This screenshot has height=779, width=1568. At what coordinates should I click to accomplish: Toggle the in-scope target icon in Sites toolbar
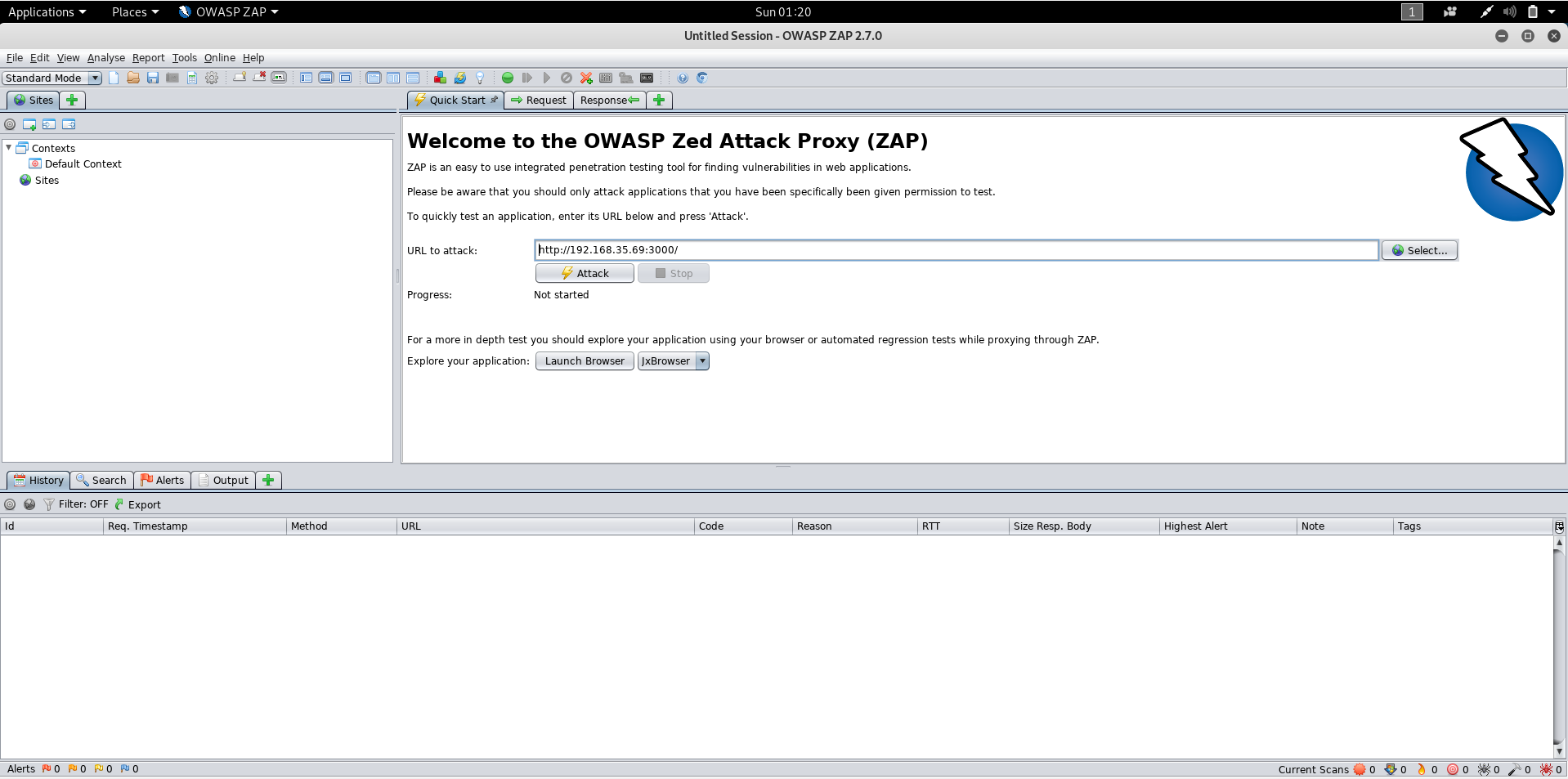tap(10, 124)
